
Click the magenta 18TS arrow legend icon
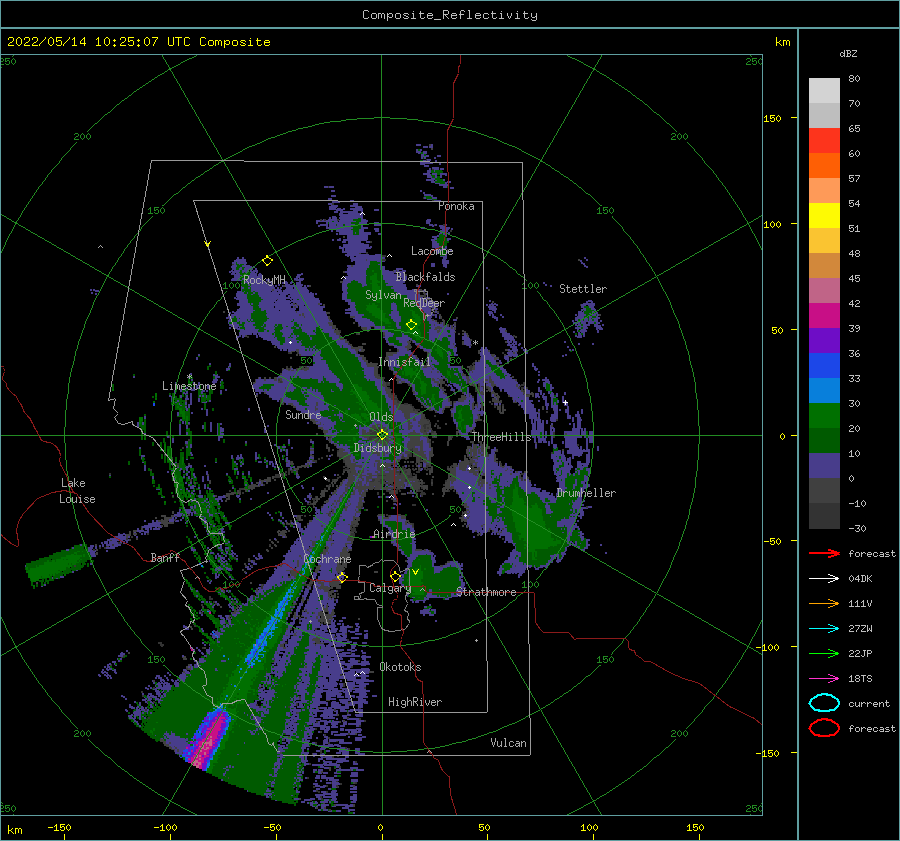(824, 679)
